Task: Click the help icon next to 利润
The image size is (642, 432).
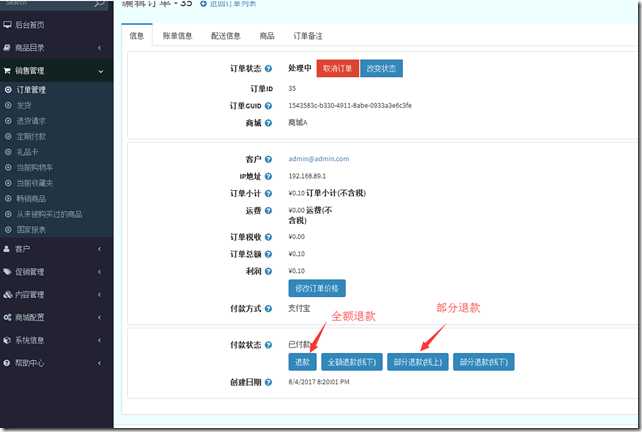Action: coord(268,271)
